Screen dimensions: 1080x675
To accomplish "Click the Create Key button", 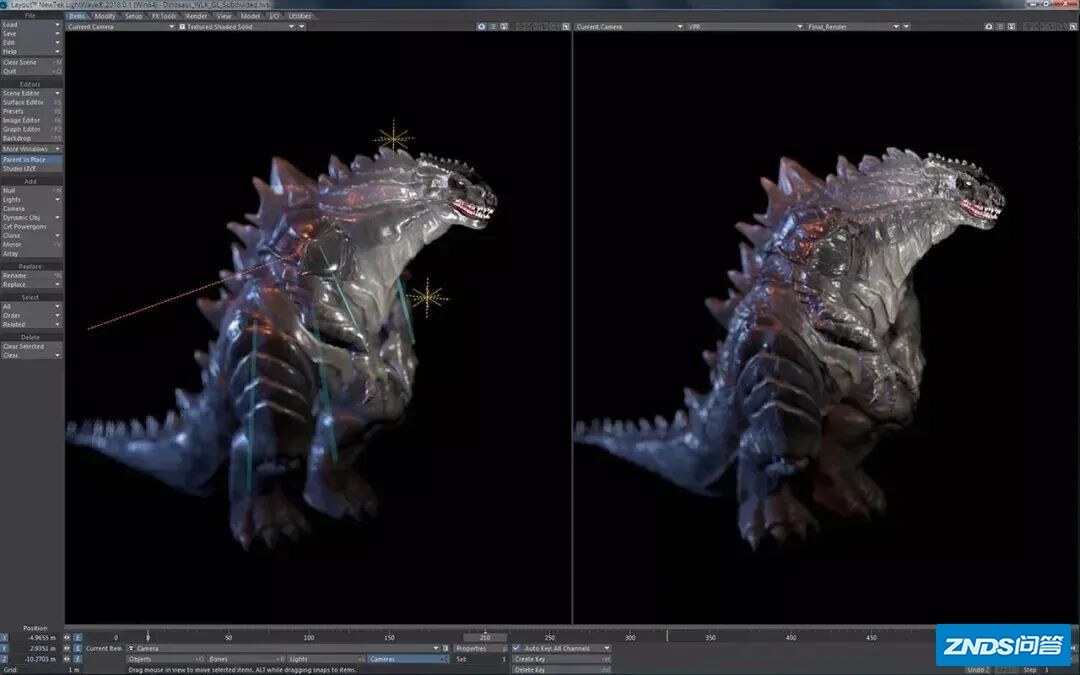I will pos(561,659).
